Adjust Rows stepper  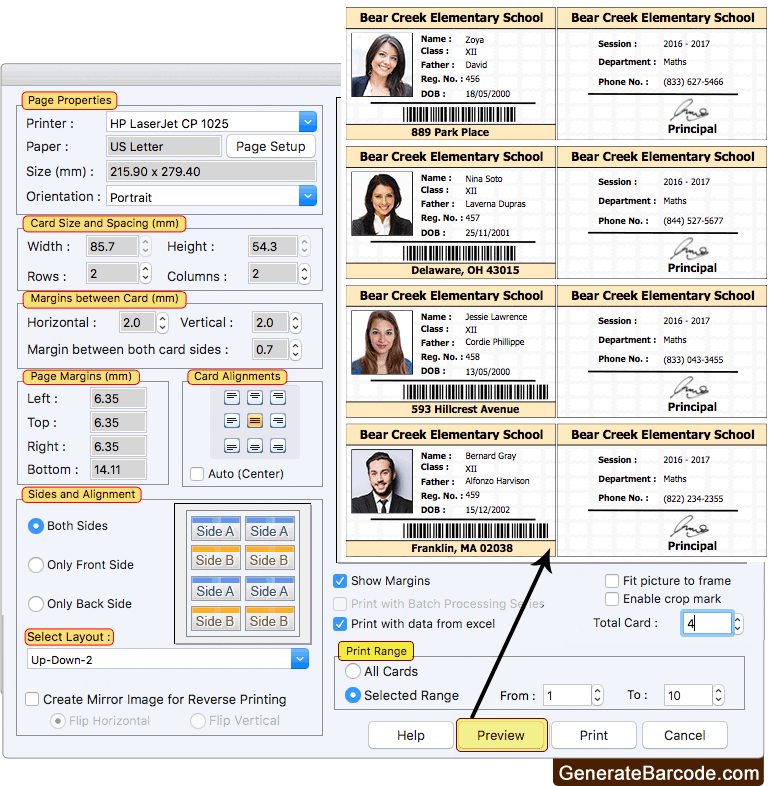145,274
